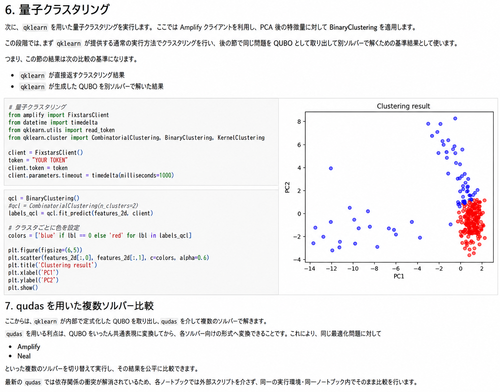This screenshot has height=392, width=500.
Task: Click code line "client = FixstarsClient()"
Action: click(46, 153)
